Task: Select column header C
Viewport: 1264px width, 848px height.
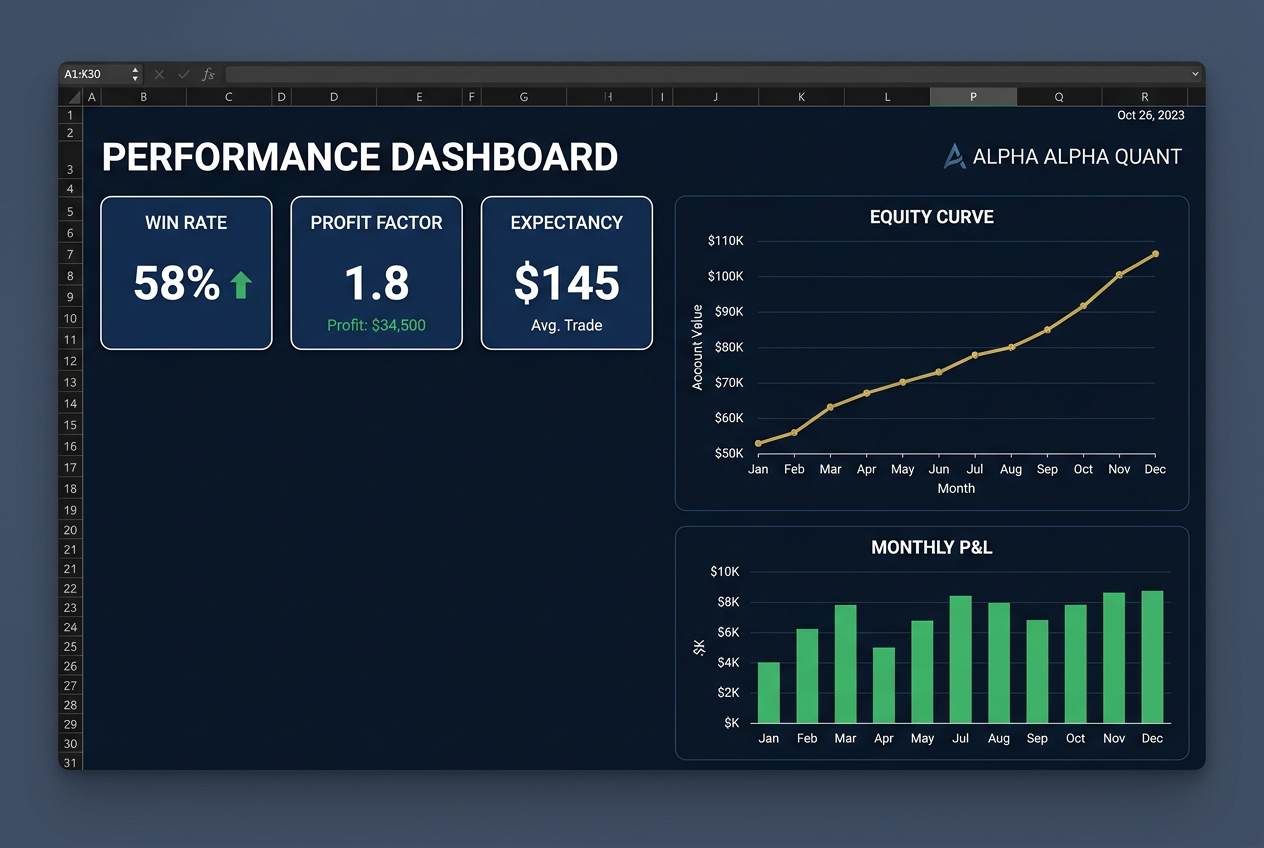Action: coord(229,97)
